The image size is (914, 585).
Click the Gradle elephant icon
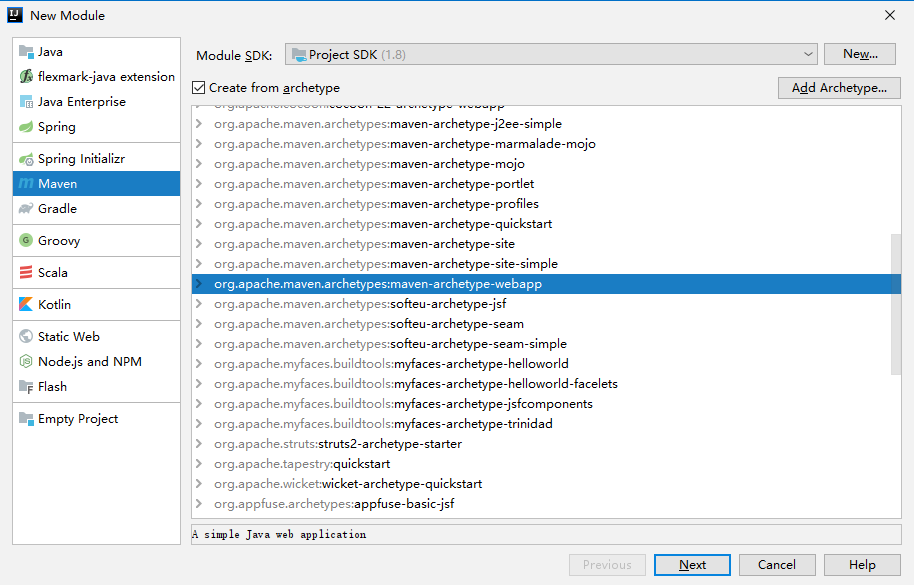[x=26, y=209]
